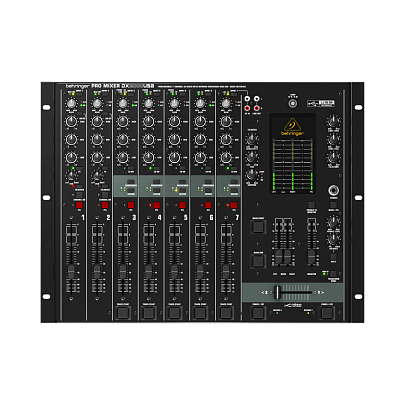405x405 pixels.
Task: Toggle the red PFL button on channel 1
Action: 79,205
